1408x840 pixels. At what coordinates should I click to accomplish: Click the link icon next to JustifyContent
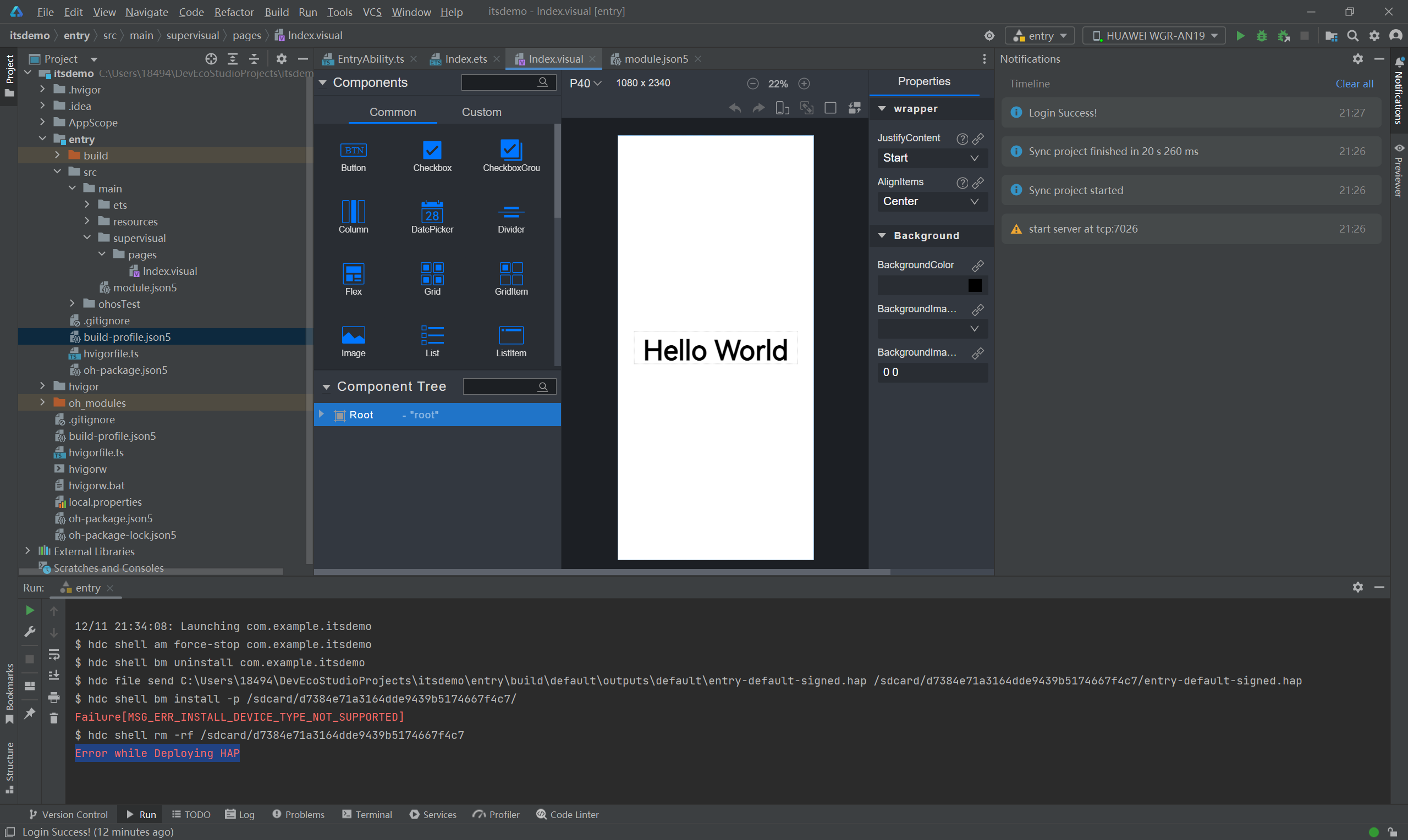978,139
